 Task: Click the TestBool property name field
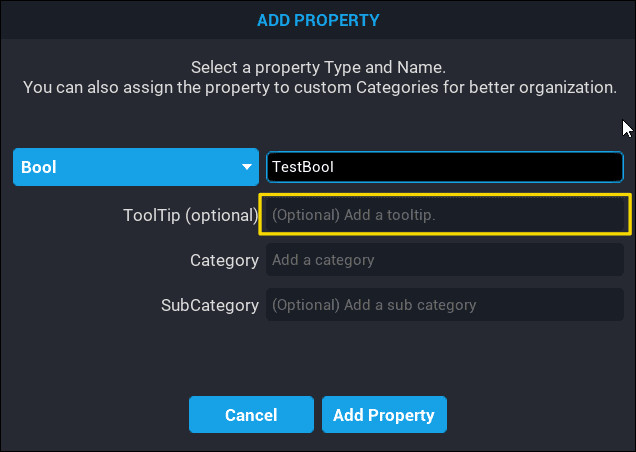444,167
